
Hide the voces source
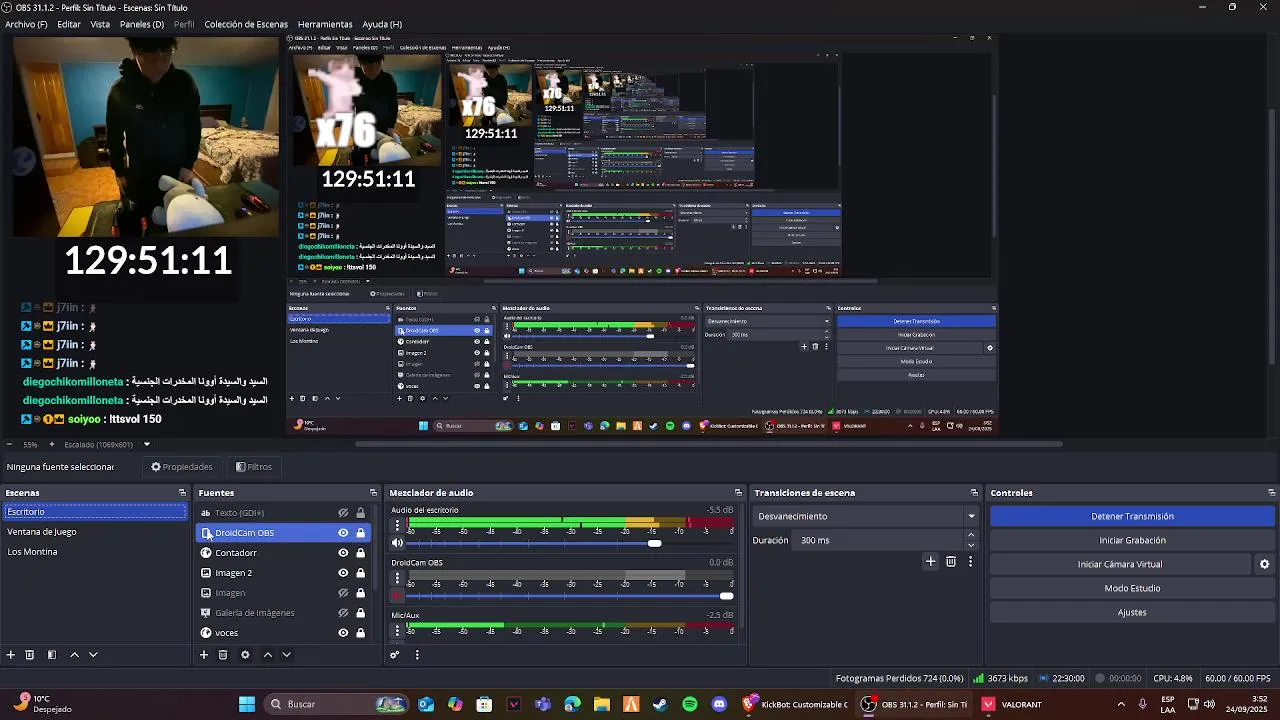point(343,633)
